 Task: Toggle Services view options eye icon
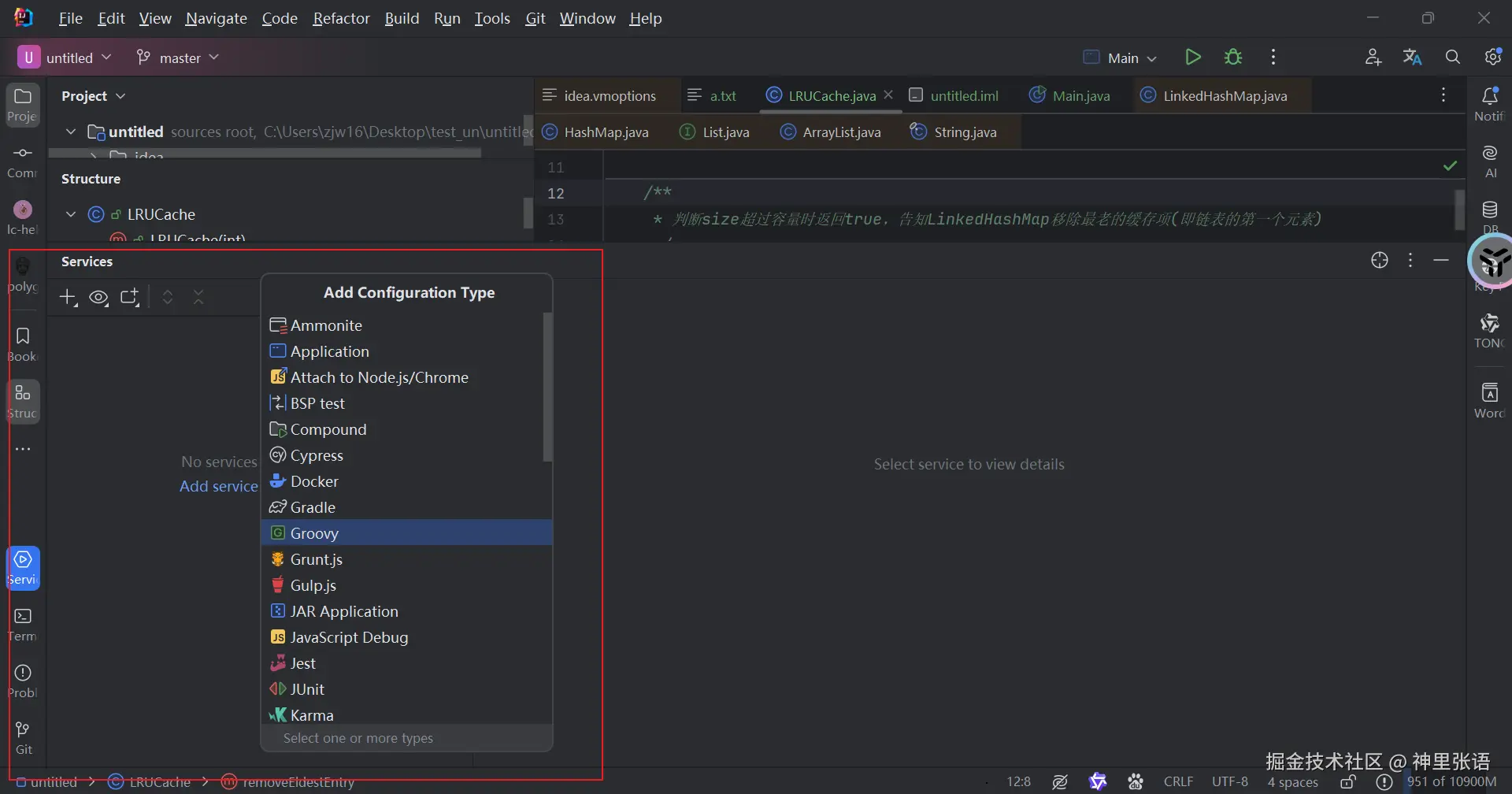coord(99,298)
